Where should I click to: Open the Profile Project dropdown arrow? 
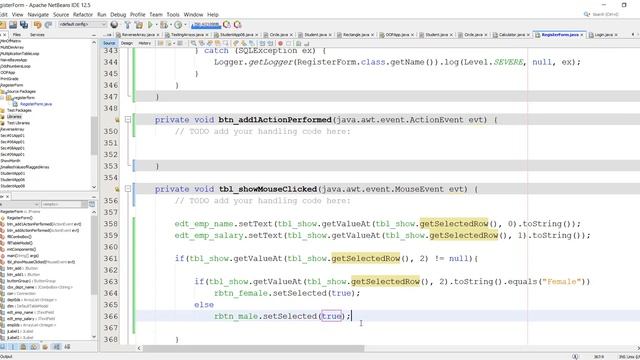coord(185,24)
